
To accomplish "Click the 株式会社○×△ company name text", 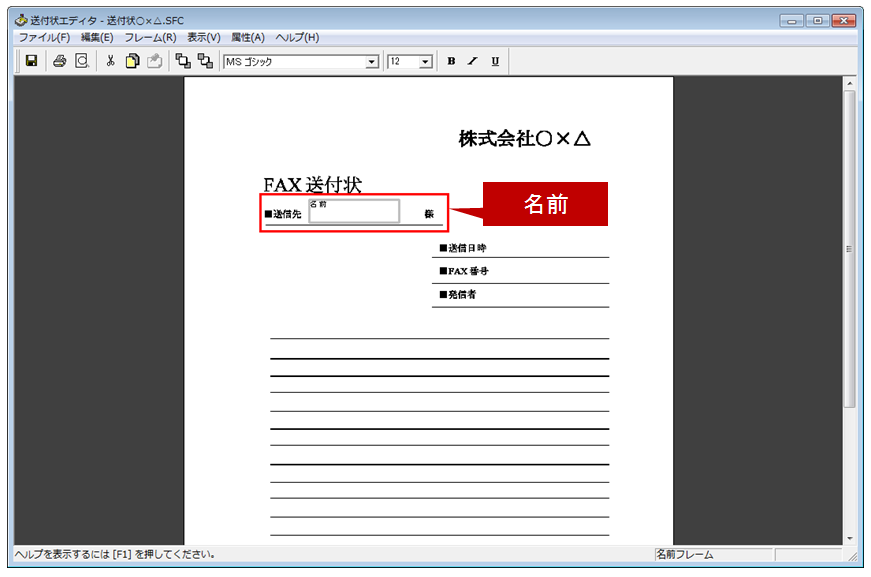I will [524, 138].
